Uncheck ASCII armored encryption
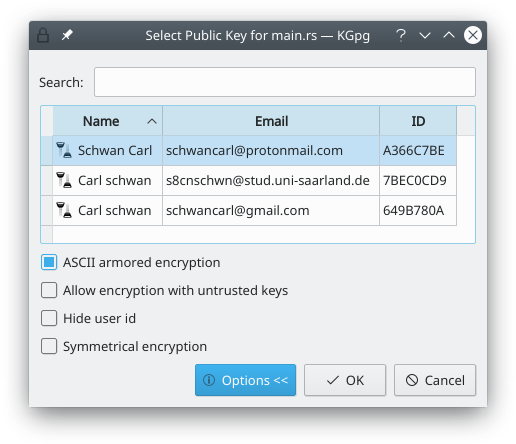Screen dimensions: 516x444 point(49,262)
